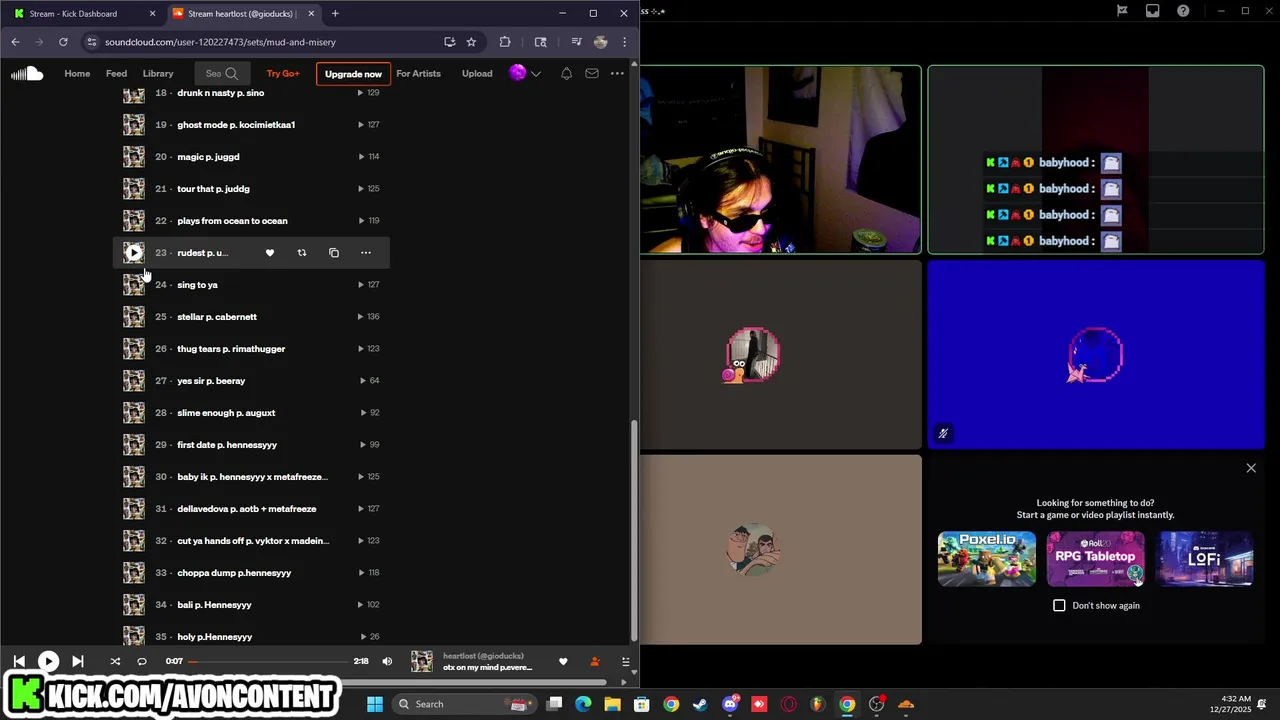Go back in the browser
The image size is (1280, 720).
[x=15, y=42]
